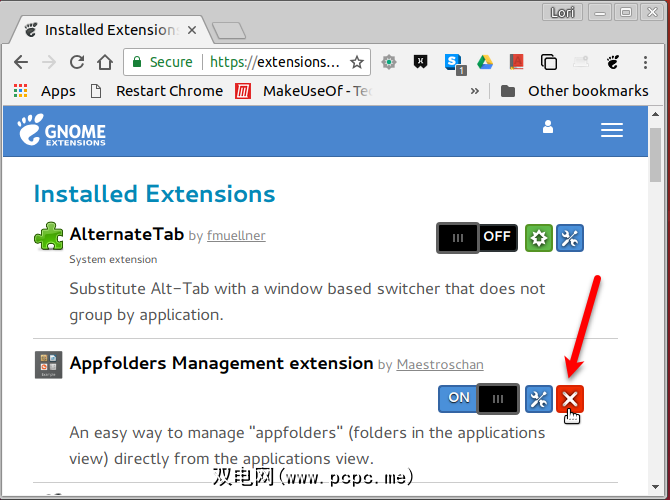Open the Other bookmarks folder
The height and width of the screenshot is (500, 670).
[574, 91]
